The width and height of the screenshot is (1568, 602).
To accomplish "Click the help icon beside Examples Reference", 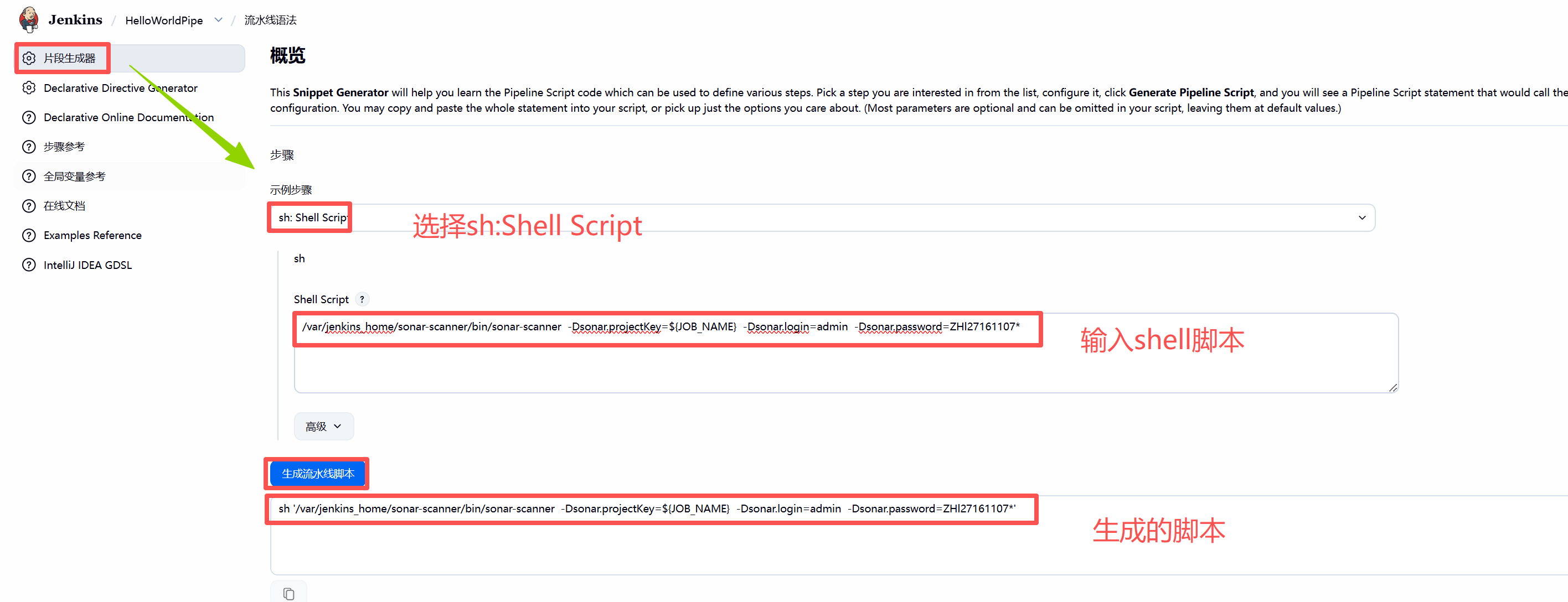I will [29, 235].
